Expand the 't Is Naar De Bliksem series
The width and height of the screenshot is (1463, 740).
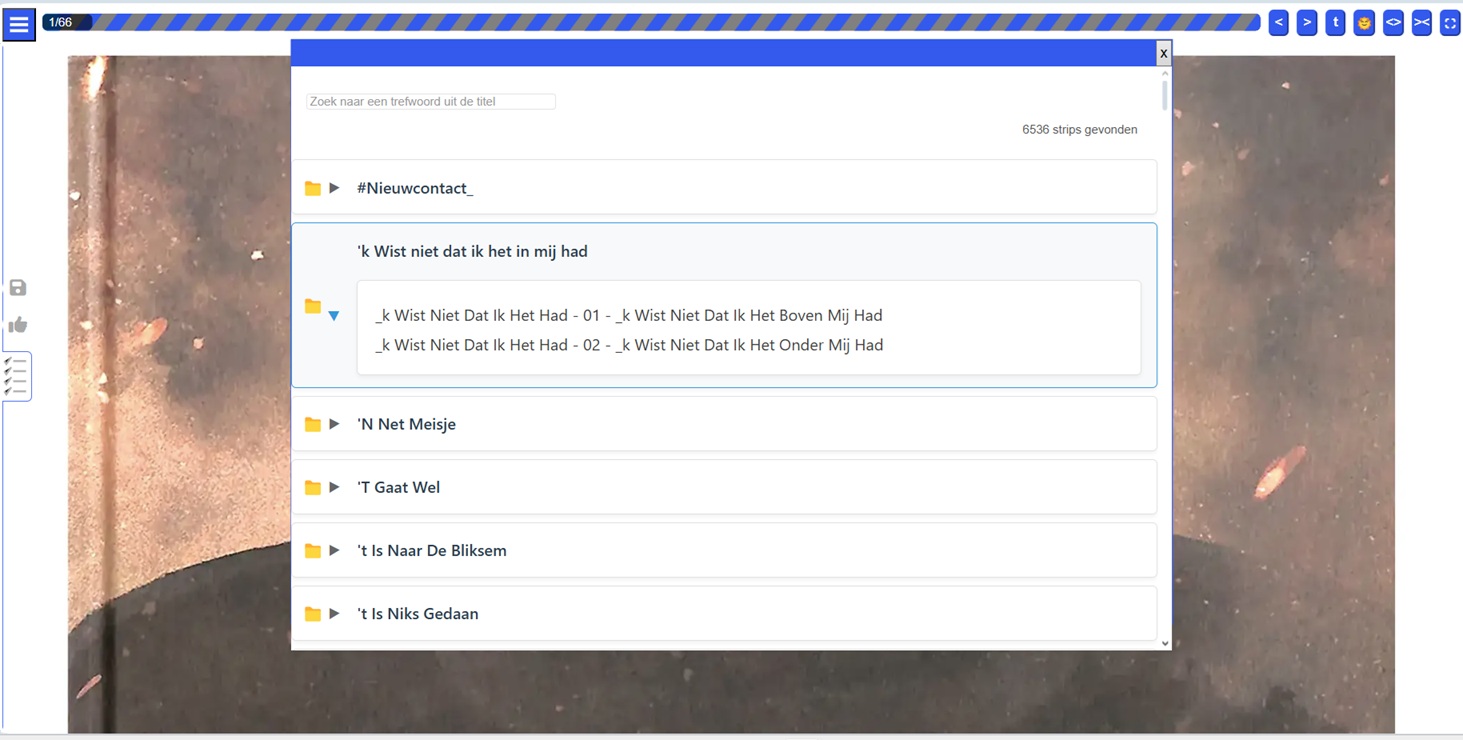point(334,550)
